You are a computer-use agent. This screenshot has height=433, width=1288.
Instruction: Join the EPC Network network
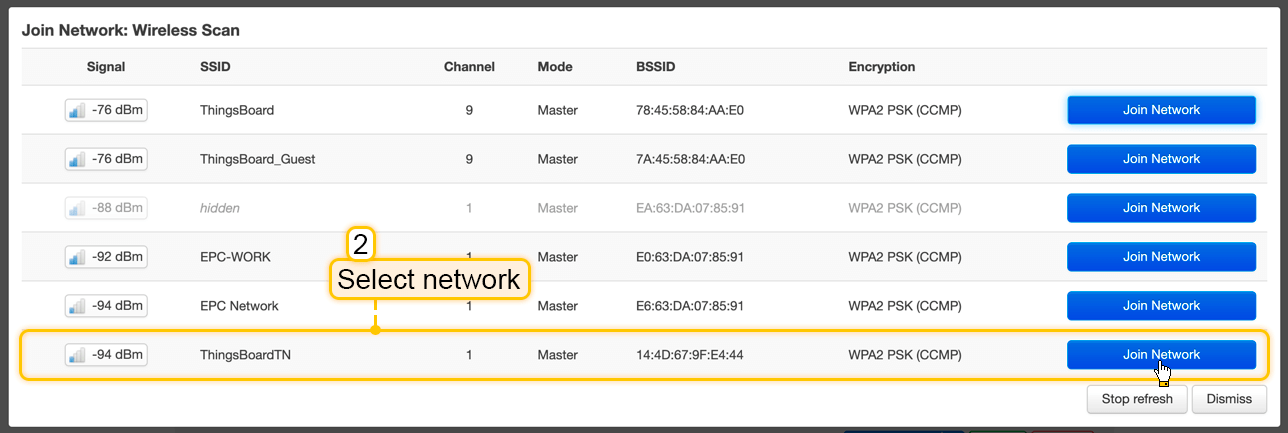tap(1161, 306)
